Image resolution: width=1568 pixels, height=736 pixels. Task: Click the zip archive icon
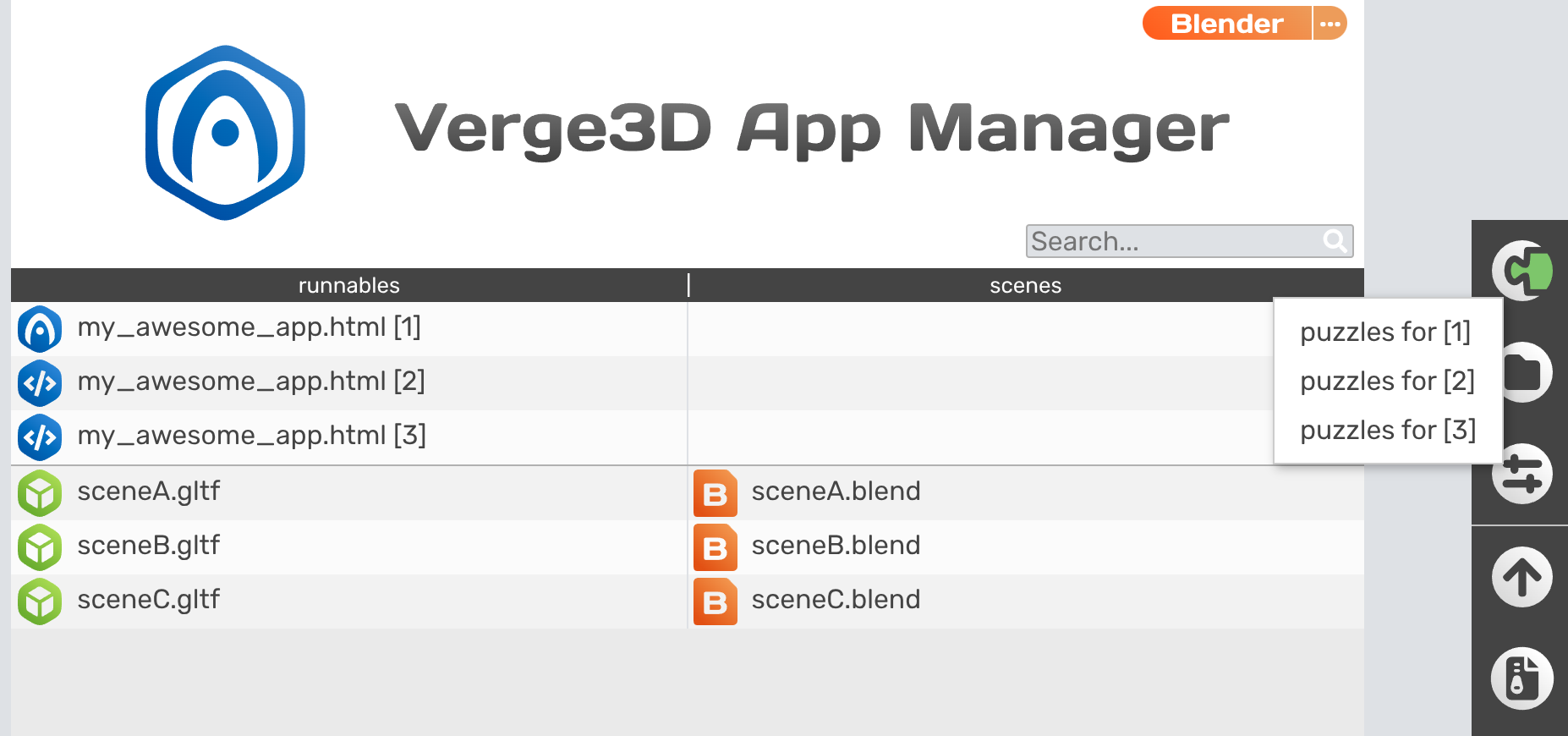tap(1522, 678)
